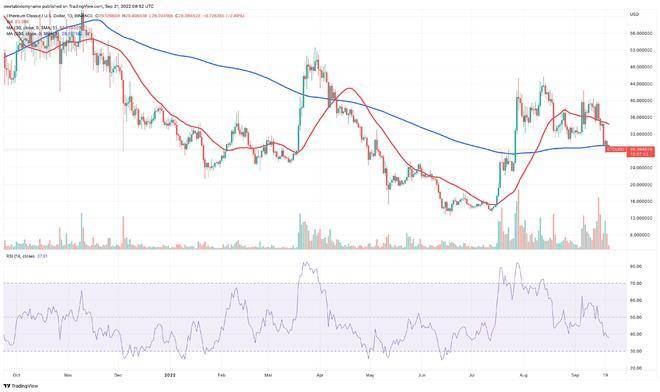This screenshot has height=392, width=660.
Task: Click the 20.00 RSI axis label
Action: coord(636,368)
